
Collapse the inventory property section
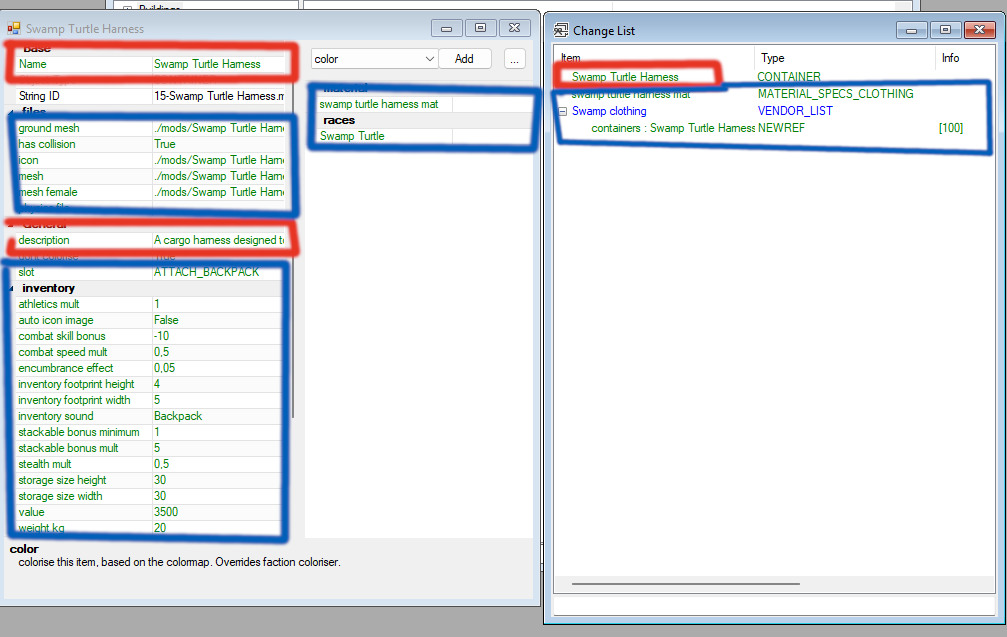click(x=12, y=288)
